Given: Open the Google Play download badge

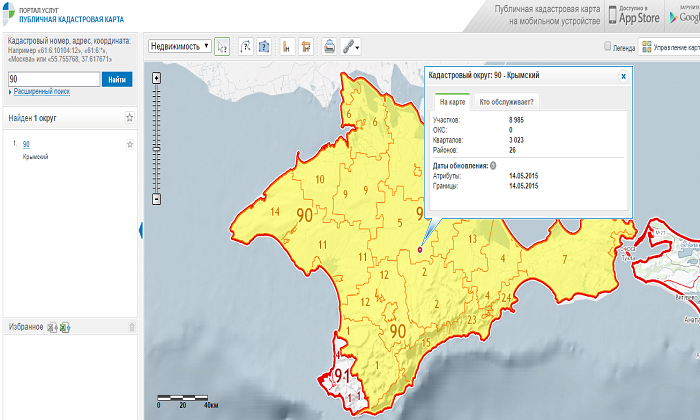Looking at the screenshot, I should point(683,16).
